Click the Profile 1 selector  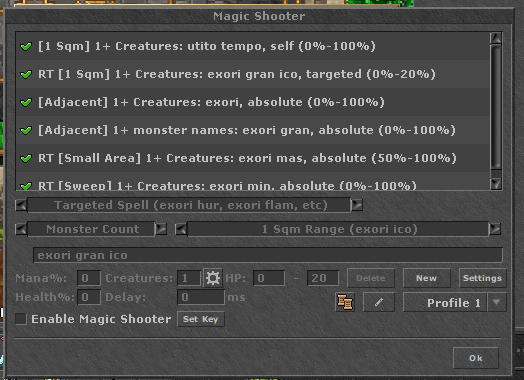(x=445, y=302)
